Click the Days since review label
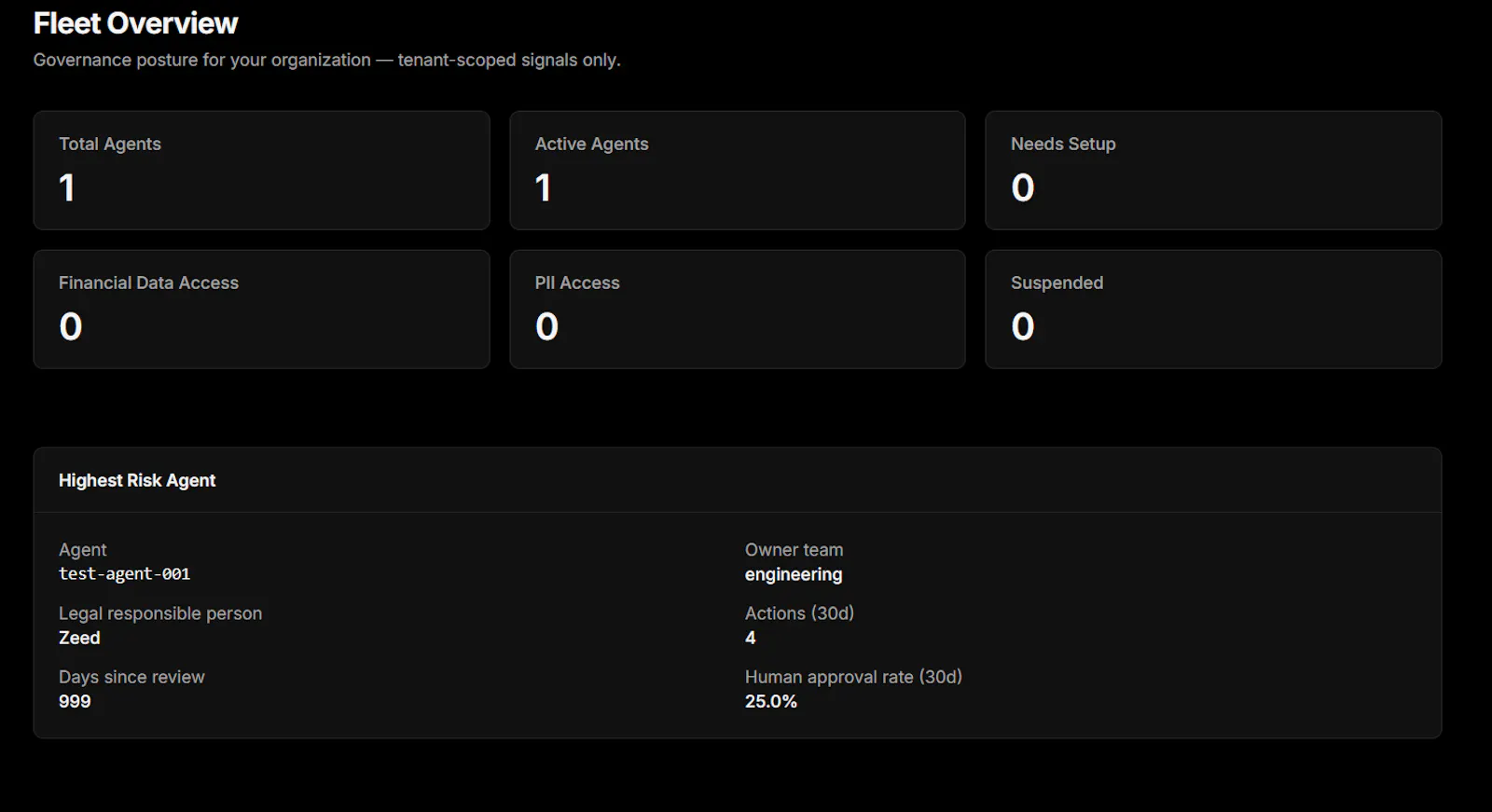 pyautogui.click(x=131, y=677)
